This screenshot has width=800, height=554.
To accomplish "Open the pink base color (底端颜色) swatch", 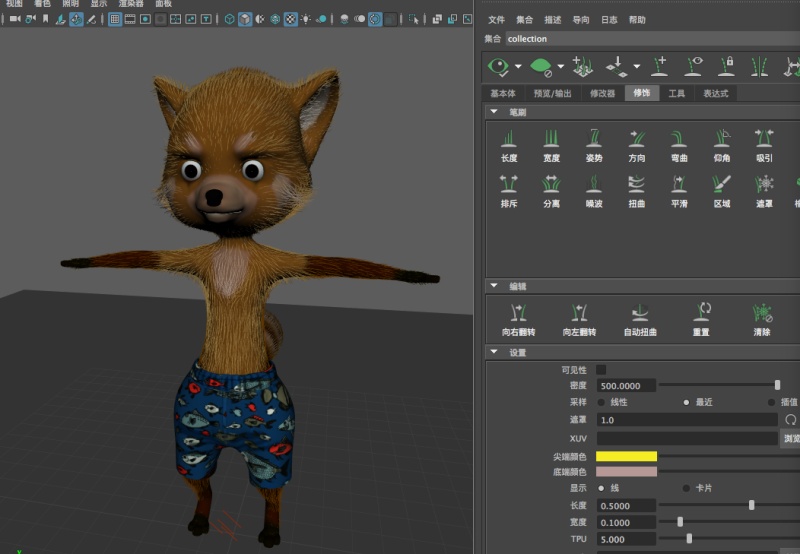I will [x=626, y=471].
